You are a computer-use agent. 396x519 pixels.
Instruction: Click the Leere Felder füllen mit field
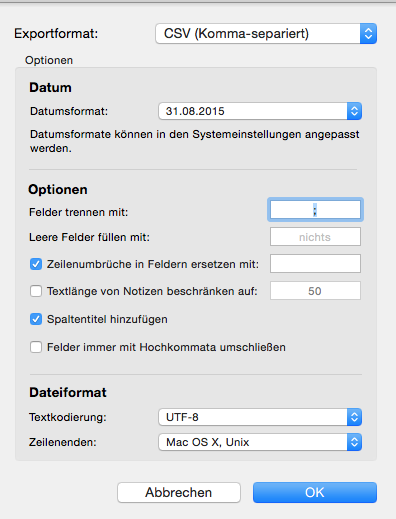click(x=315, y=237)
